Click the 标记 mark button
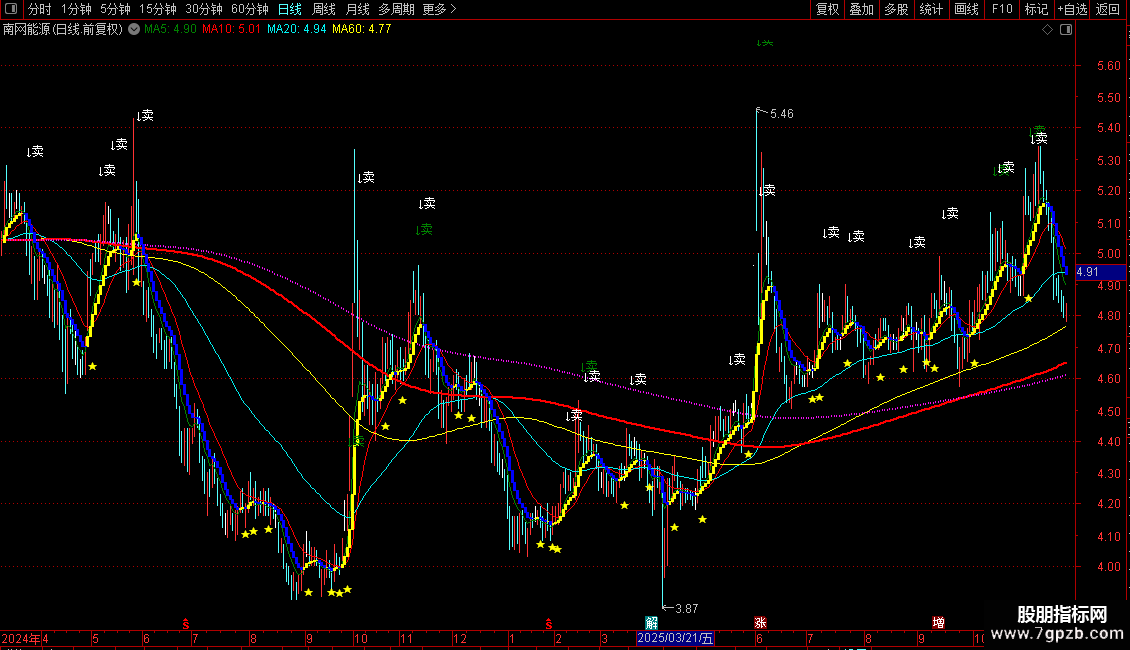Image resolution: width=1130 pixels, height=650 pixels. 1036,9
